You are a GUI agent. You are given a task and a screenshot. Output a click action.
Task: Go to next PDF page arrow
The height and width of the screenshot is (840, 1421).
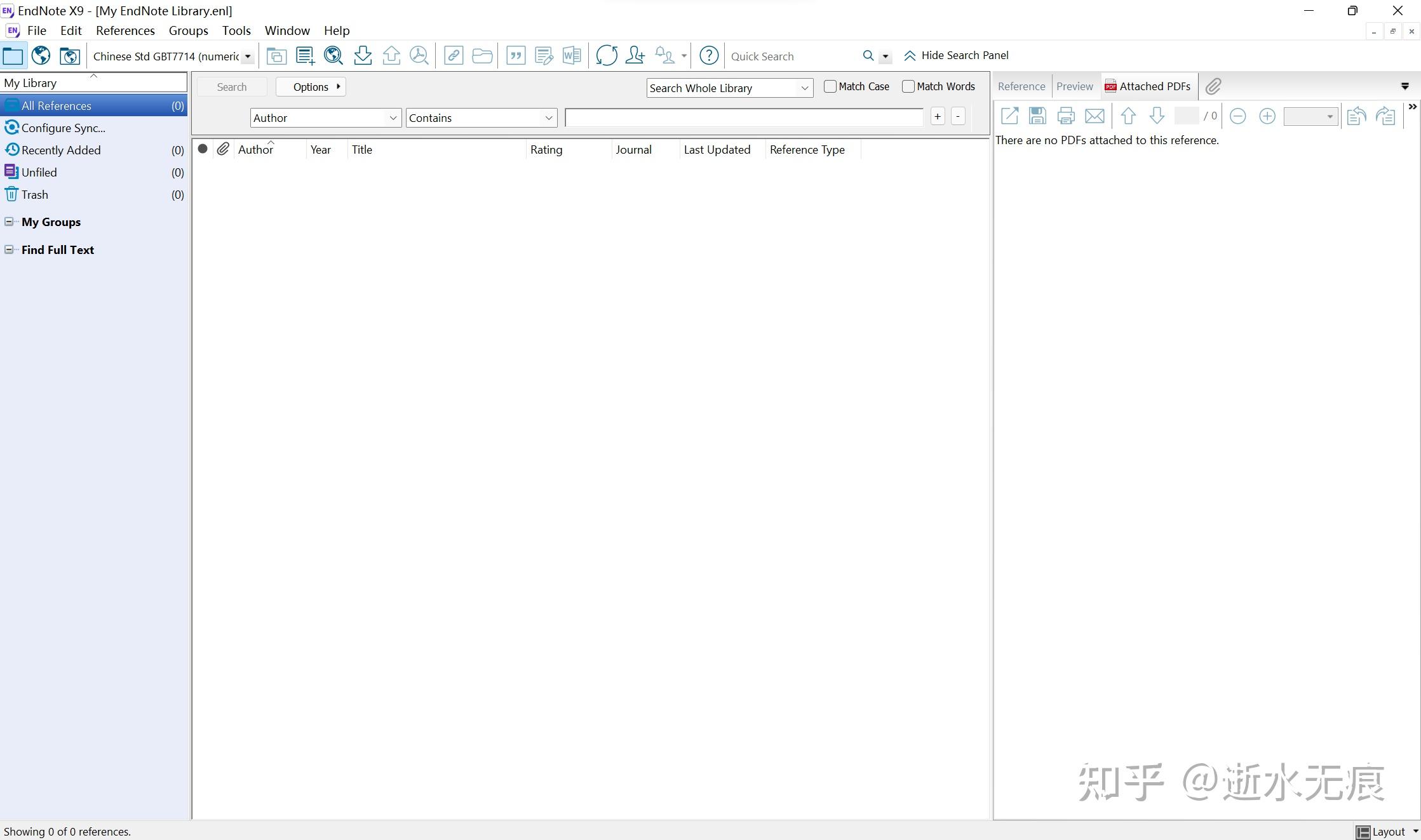point(1157,116)
